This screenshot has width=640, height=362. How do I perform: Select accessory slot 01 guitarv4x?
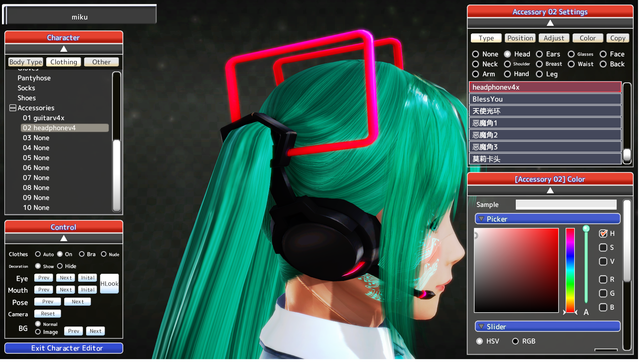click(x=44, y=118)
